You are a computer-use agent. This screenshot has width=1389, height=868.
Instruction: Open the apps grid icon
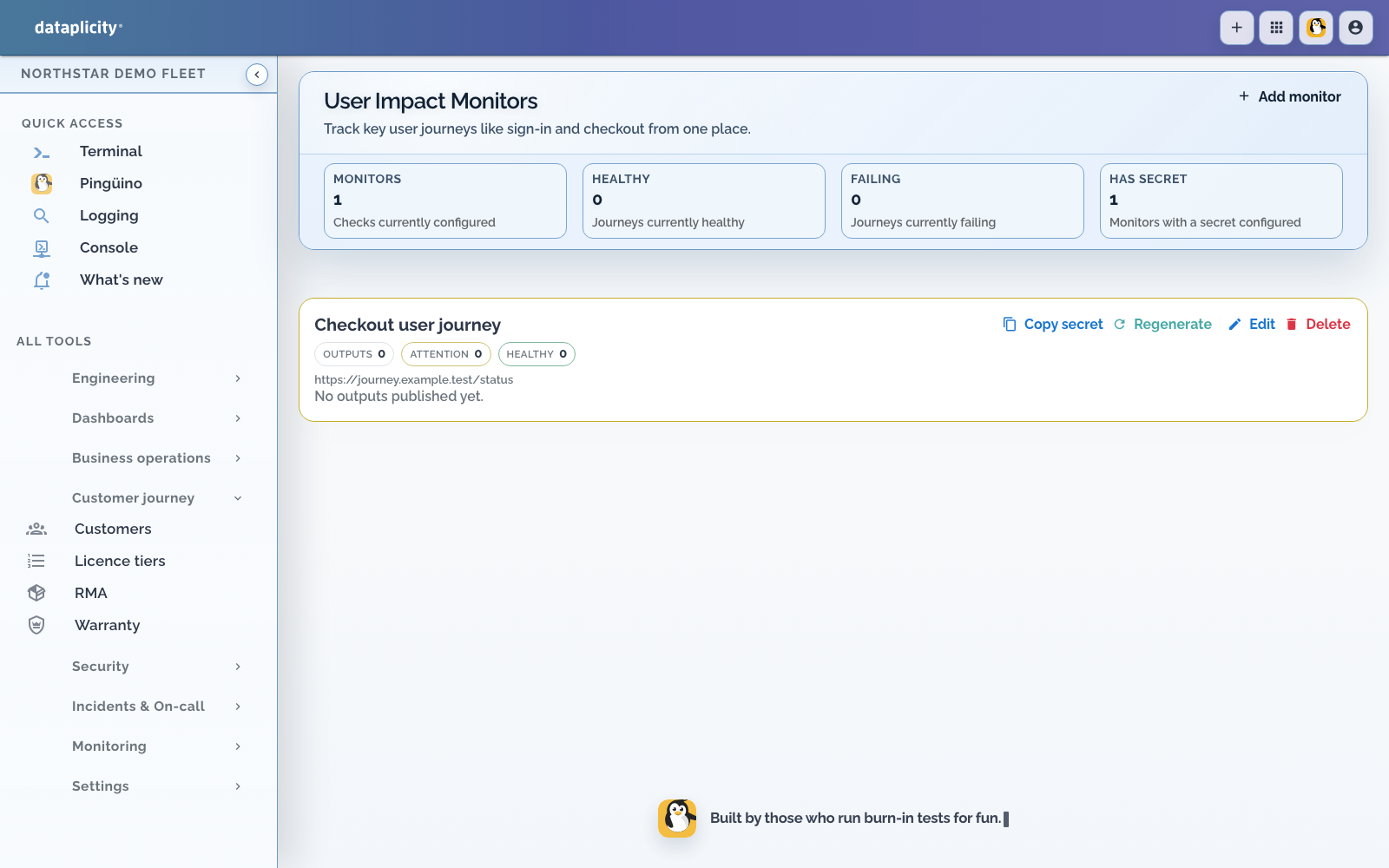point(1276,28)
